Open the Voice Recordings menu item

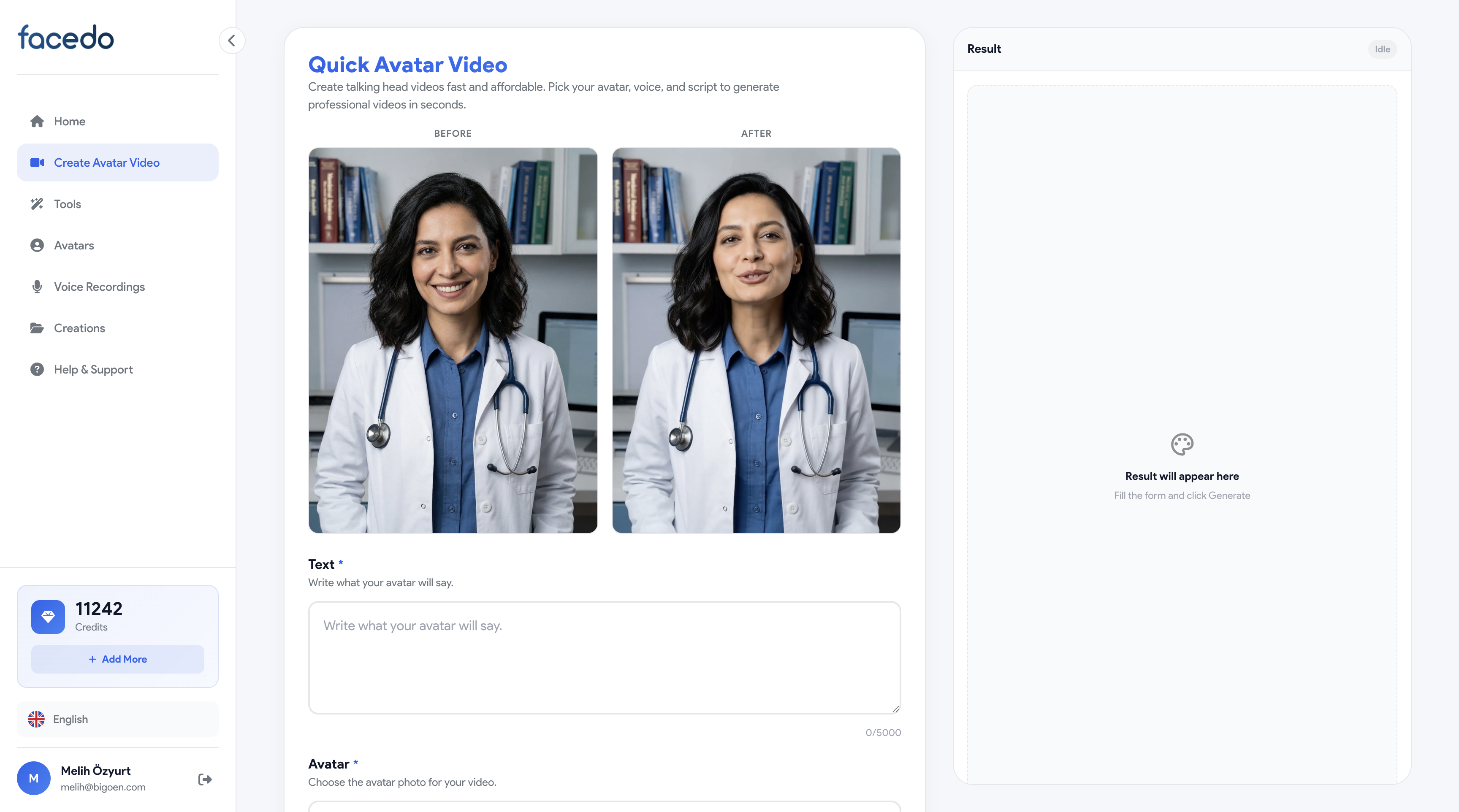click(99, 287)
